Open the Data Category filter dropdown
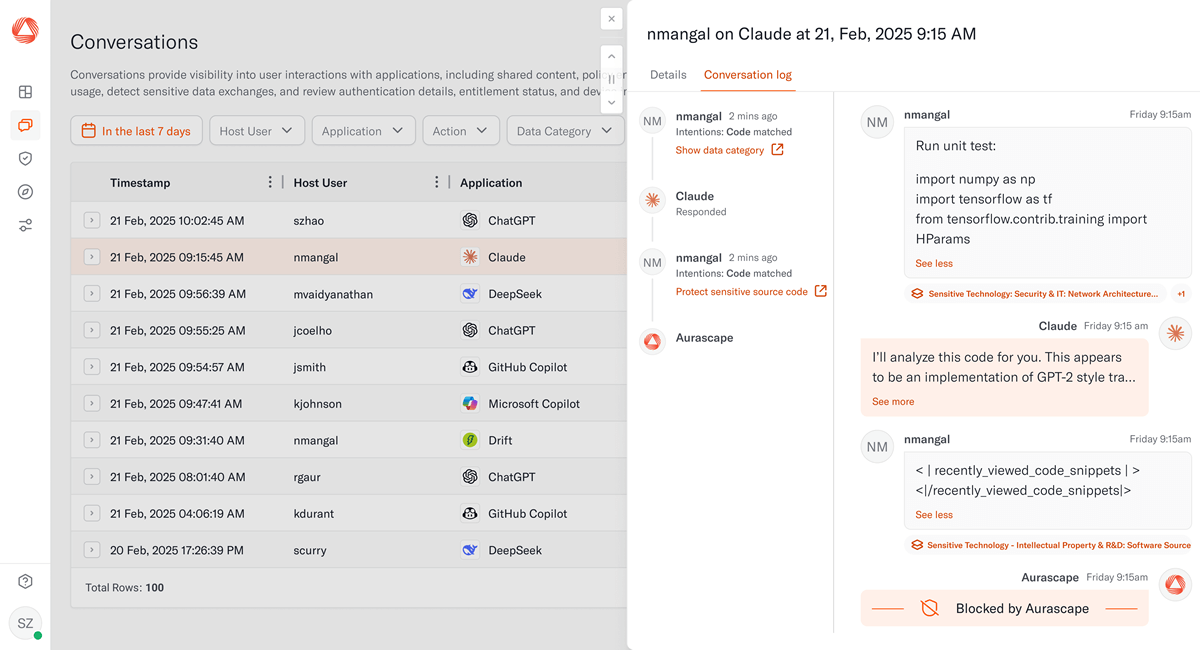Image resolution: width=1200 pixels, height=650 pixels. (x=565, y=131)
